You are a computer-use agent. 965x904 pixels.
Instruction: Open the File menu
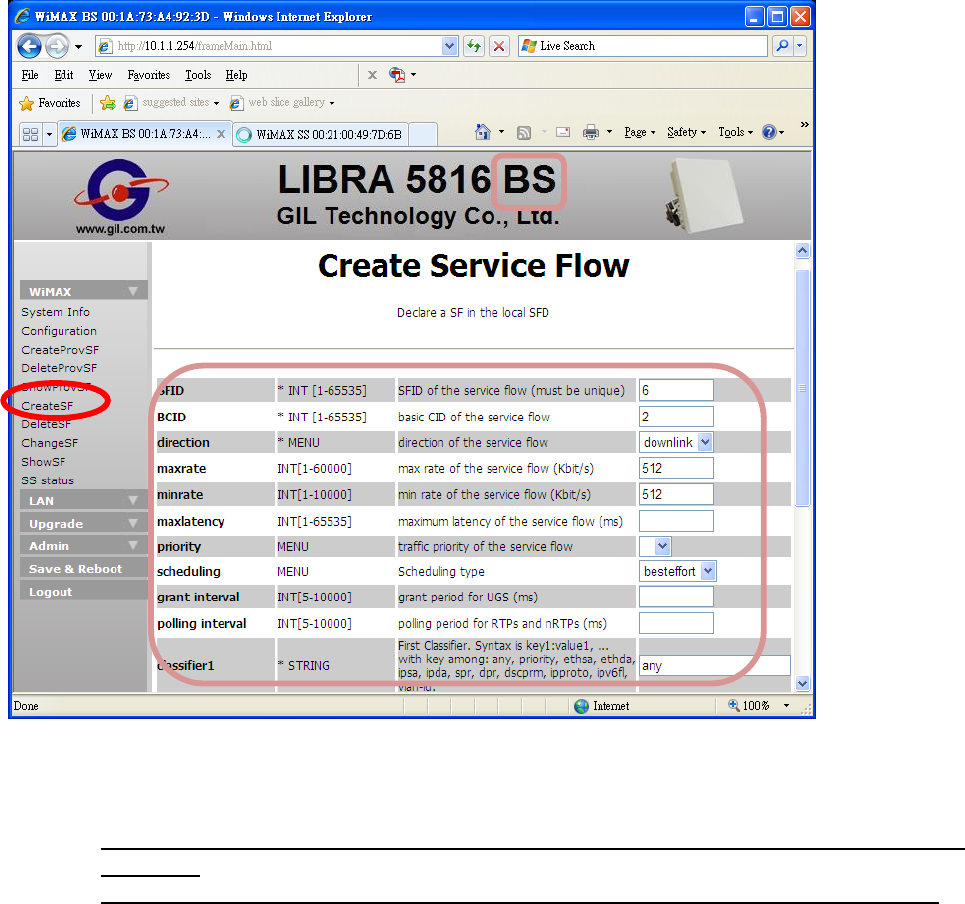[x=30, y=75]
